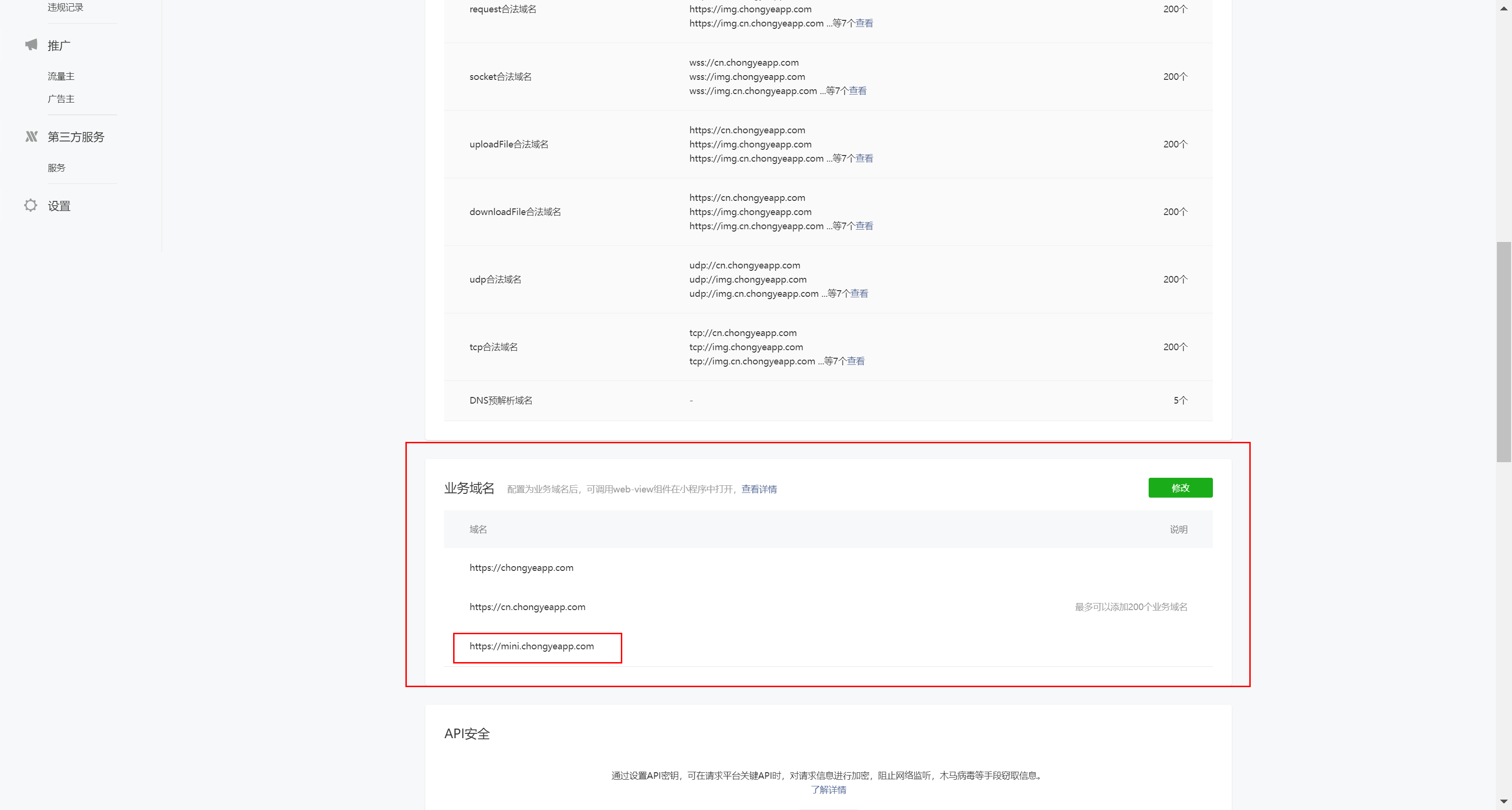Click 查看 link in request合法域名 row
This screenshot has height=810, width=1512.
pos(864,24)
